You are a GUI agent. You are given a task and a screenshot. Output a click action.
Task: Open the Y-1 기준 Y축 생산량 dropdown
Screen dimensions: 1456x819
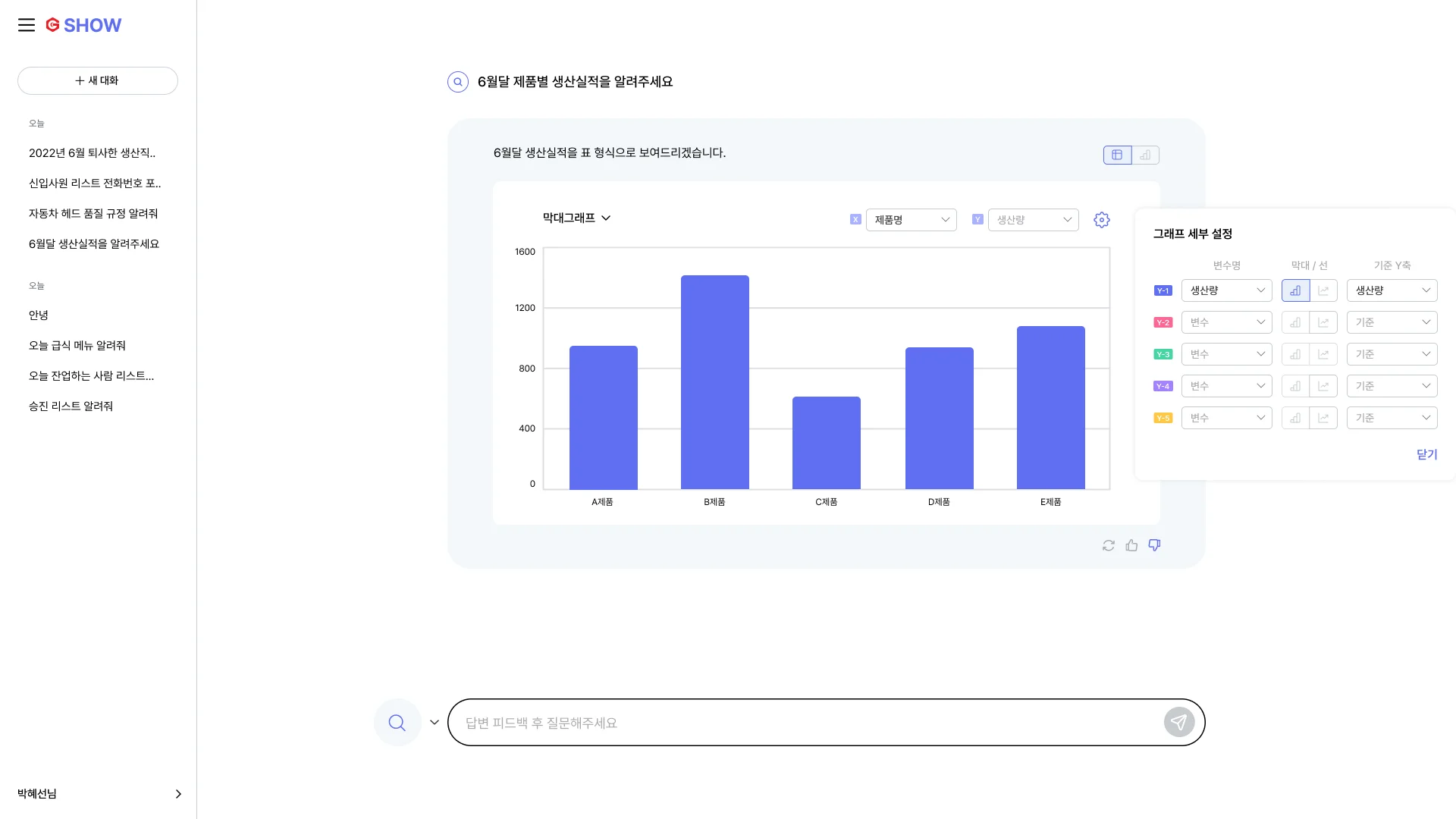pos(1392,290)
